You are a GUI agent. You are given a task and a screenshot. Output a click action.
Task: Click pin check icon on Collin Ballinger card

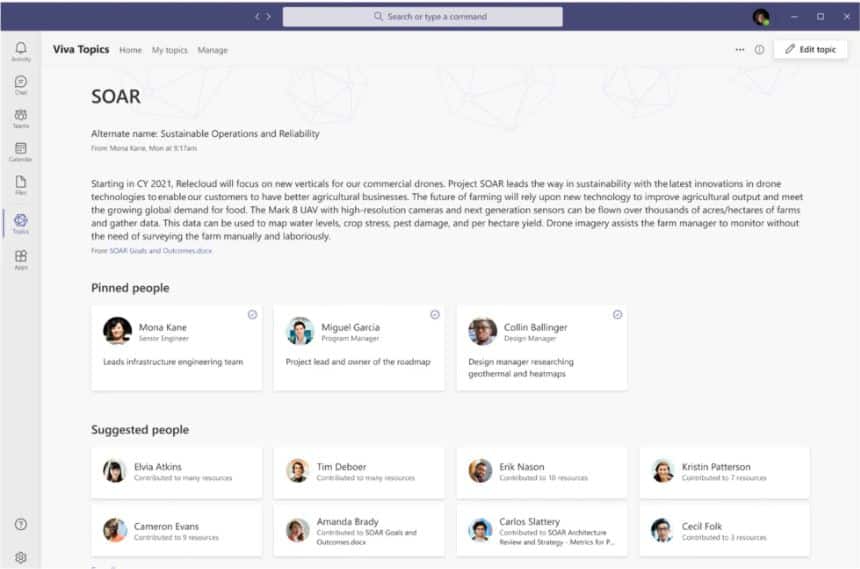[x=618, y=314]
